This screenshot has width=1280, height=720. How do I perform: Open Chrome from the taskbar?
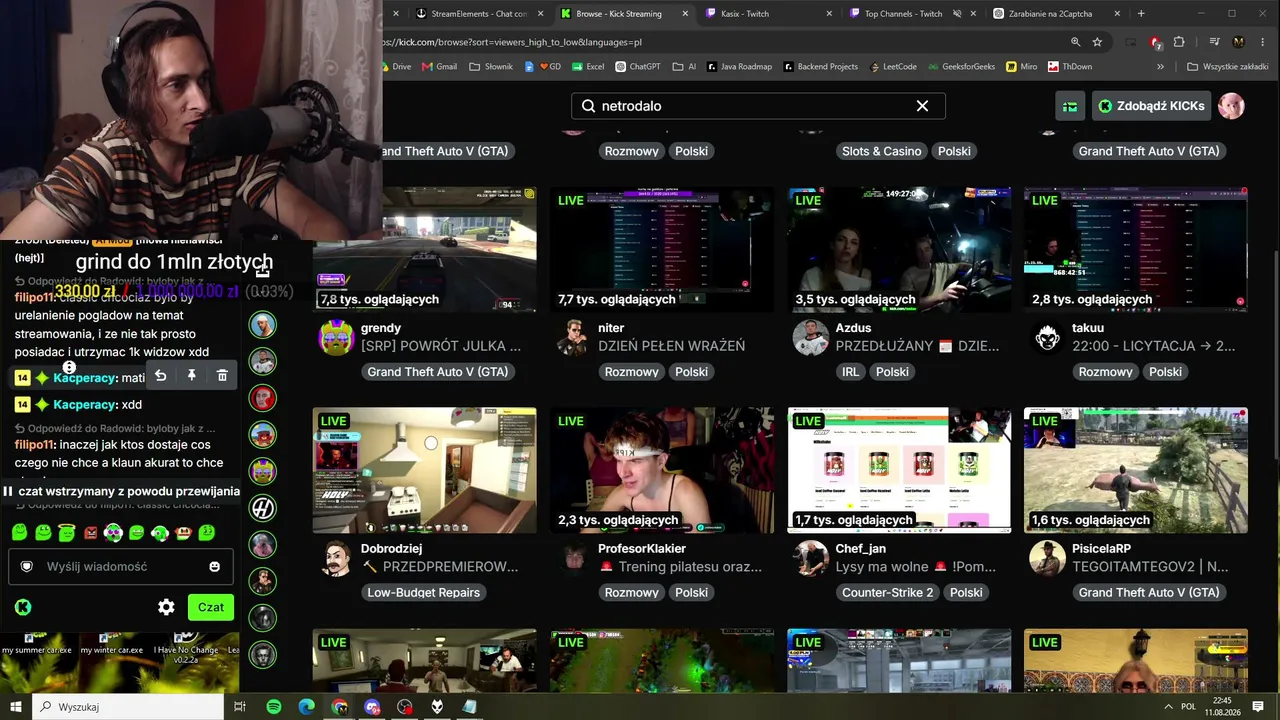pyautogui.click(x=340, y=707)
